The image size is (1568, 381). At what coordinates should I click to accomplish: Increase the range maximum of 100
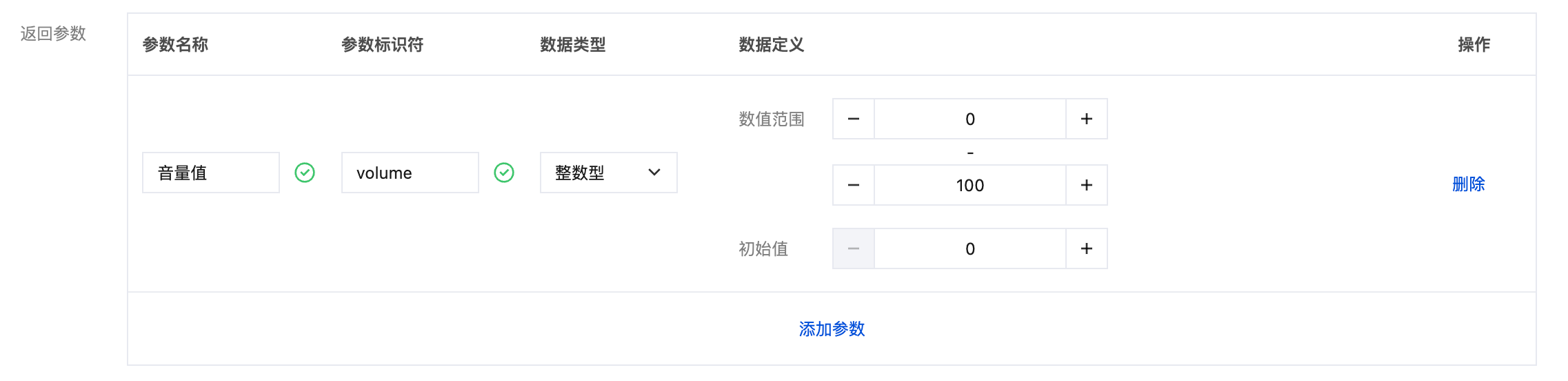[x=1087, y=185]
